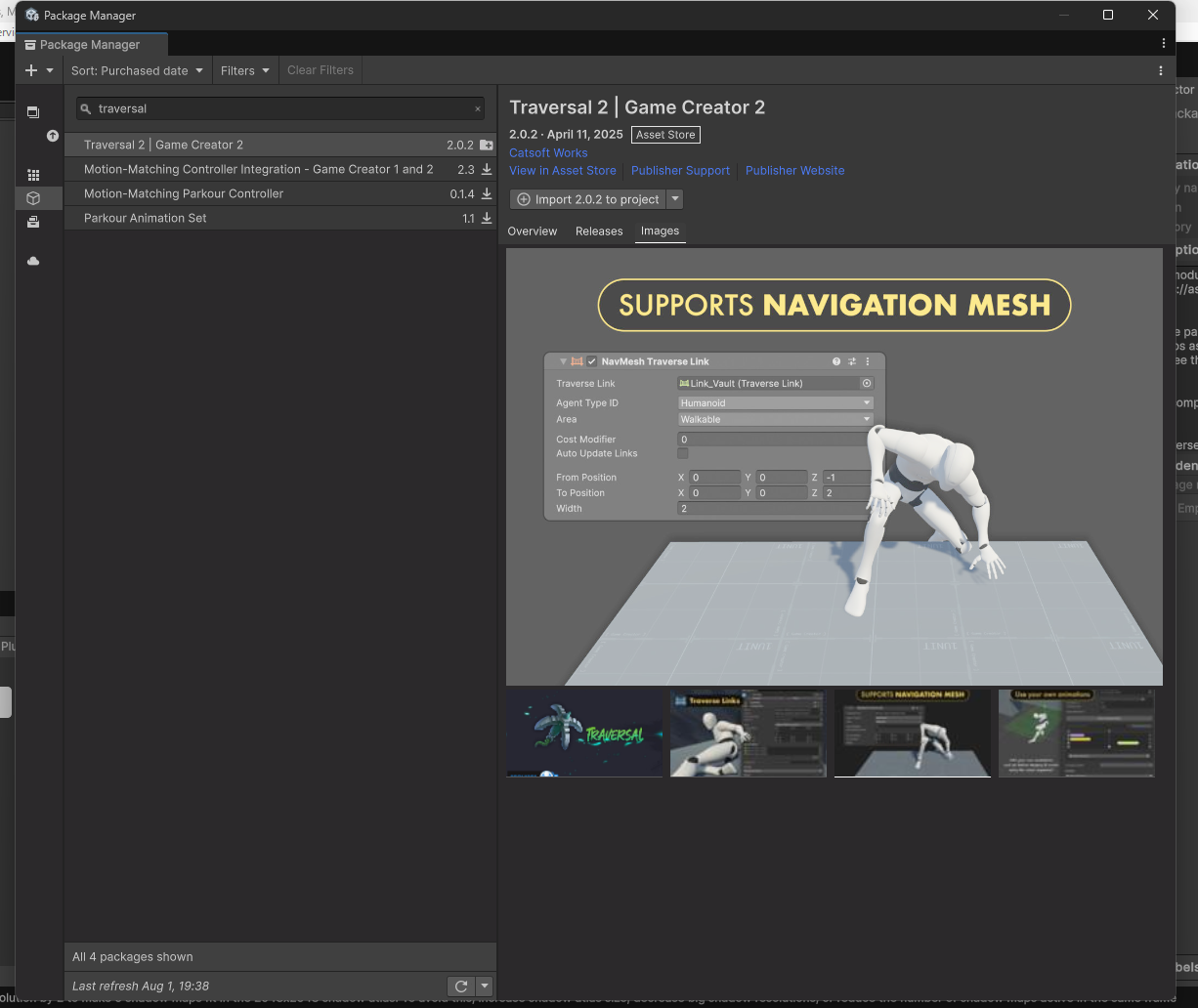Screen dimensions: 1198x1008
Task: Expand the Import button dropdown arrow
Action: click(x=674, y=199)
